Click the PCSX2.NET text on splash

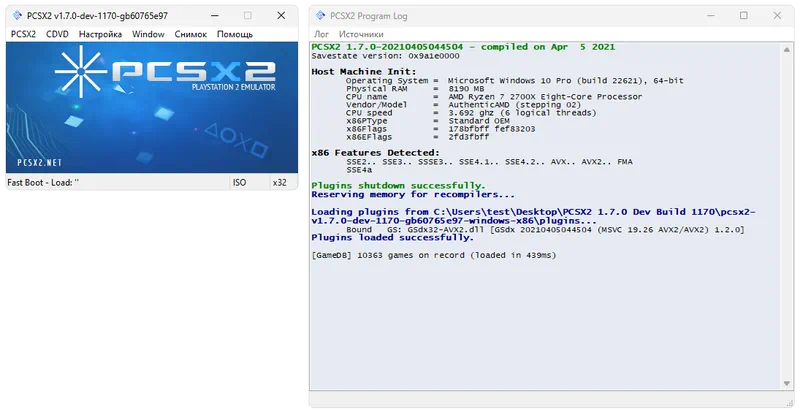[x=39, y=163]
